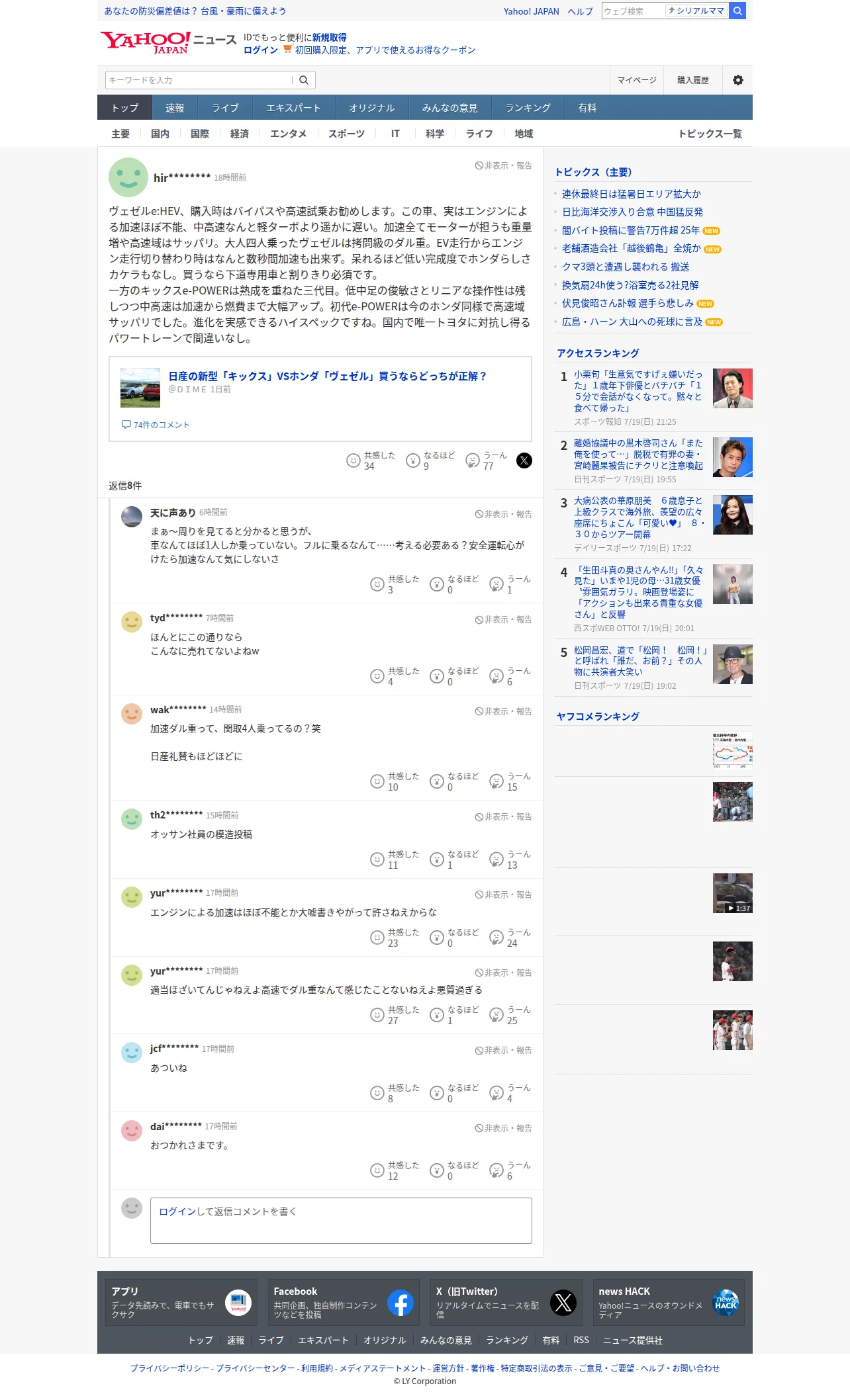Image resolution: width=850 pixels, height=1400 pixels.
Task: Click 非表示・報告 on dai******** reply
Action: coord(503,1128)
